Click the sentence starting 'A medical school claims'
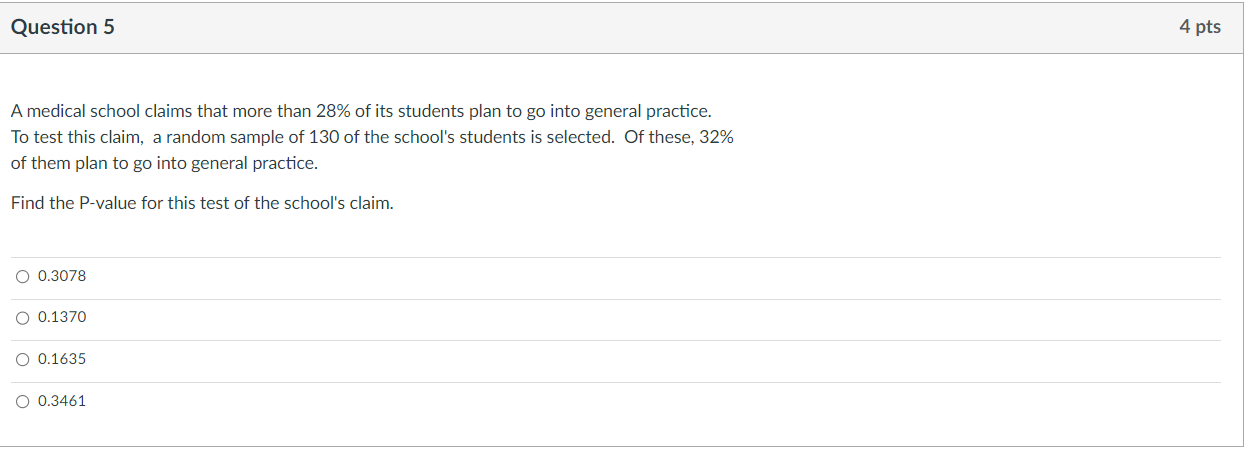1249x458 pixels. (361, 110)
